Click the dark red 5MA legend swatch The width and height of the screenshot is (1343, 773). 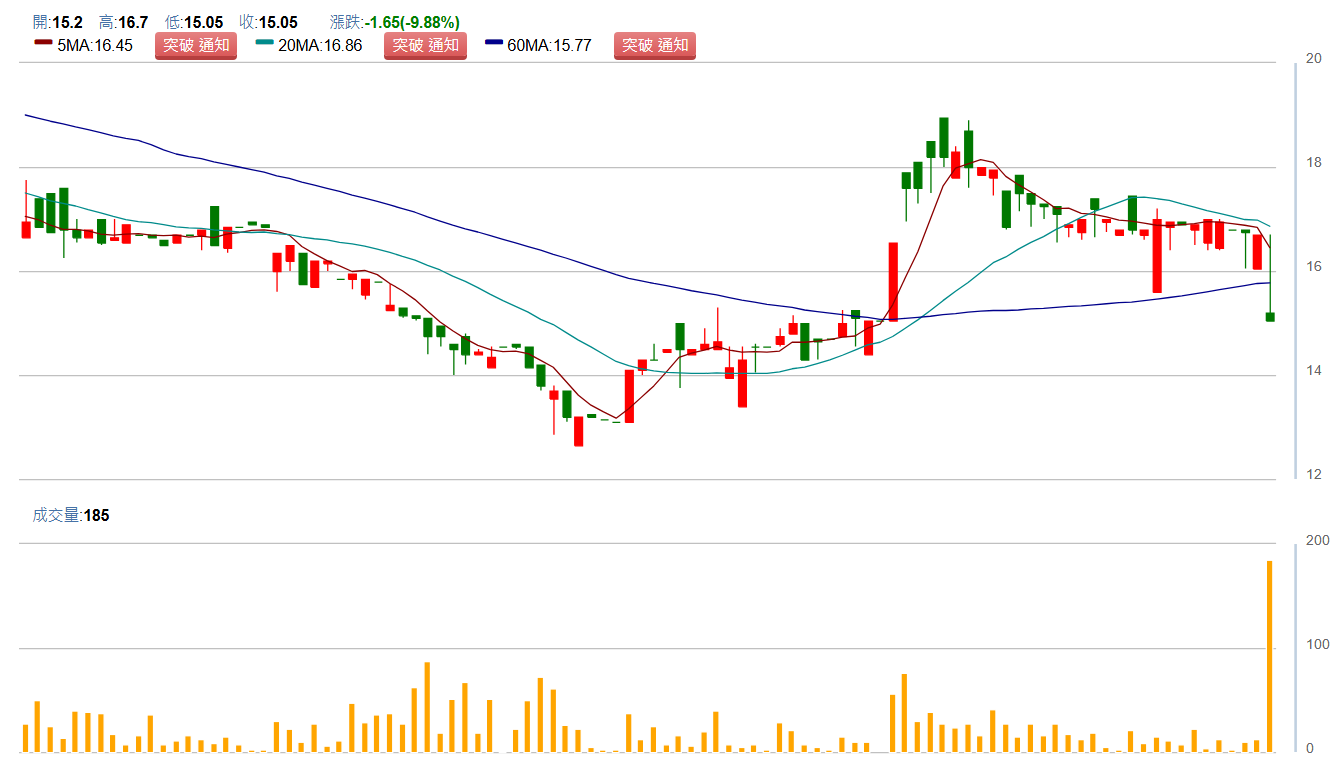tap(42, 45)
